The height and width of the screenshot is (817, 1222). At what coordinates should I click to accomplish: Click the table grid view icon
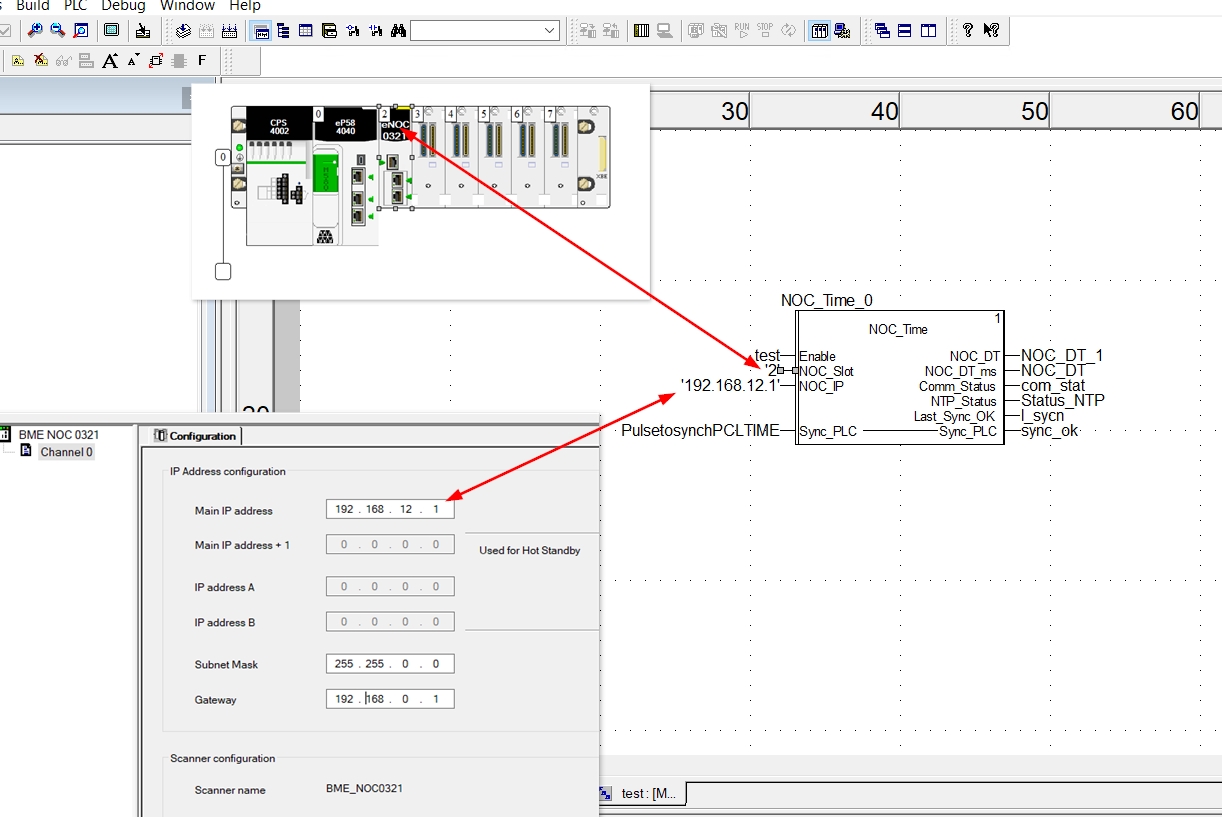tap(306, 30)
